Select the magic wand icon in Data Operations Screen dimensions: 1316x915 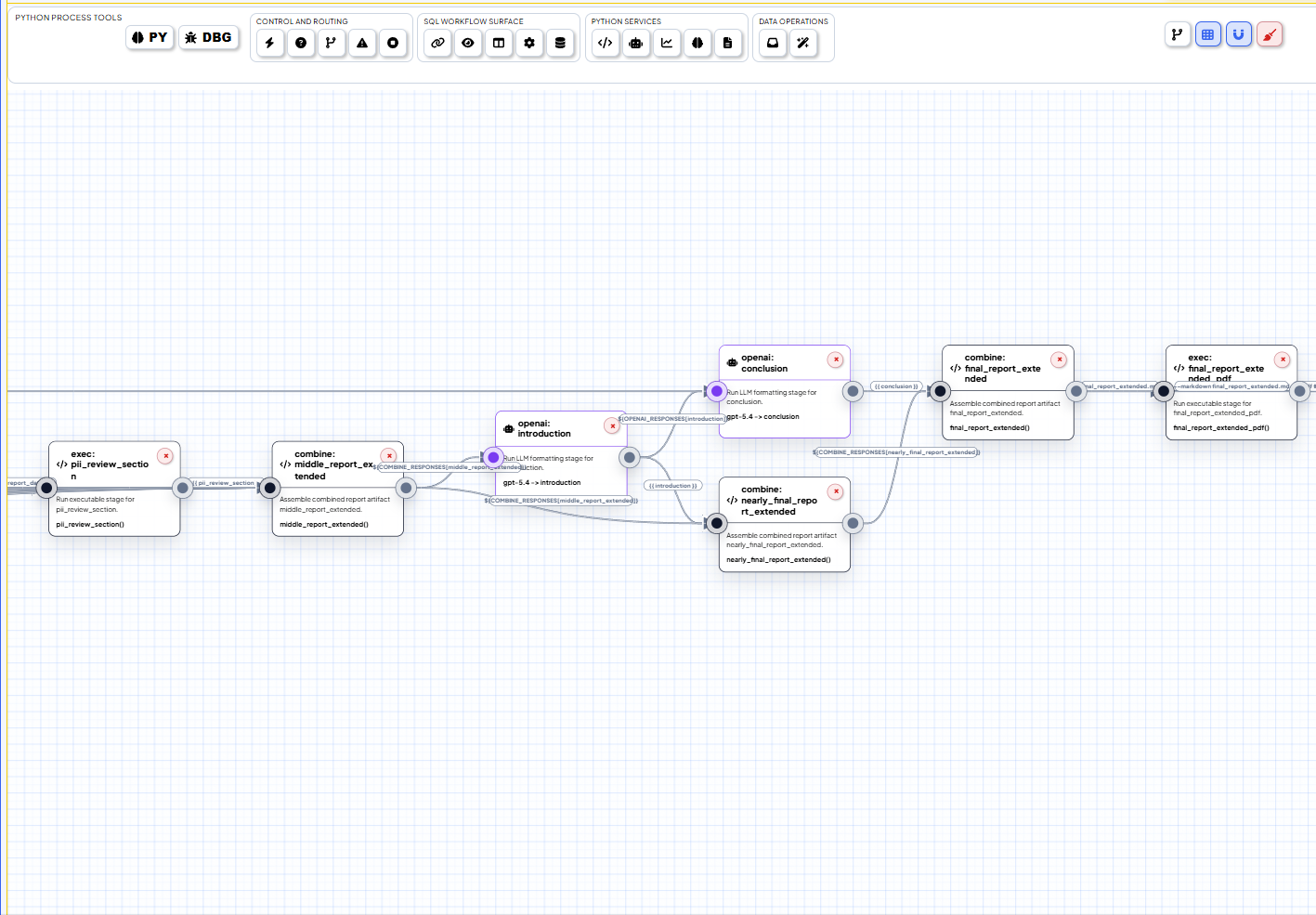click(x=803, y=43)
